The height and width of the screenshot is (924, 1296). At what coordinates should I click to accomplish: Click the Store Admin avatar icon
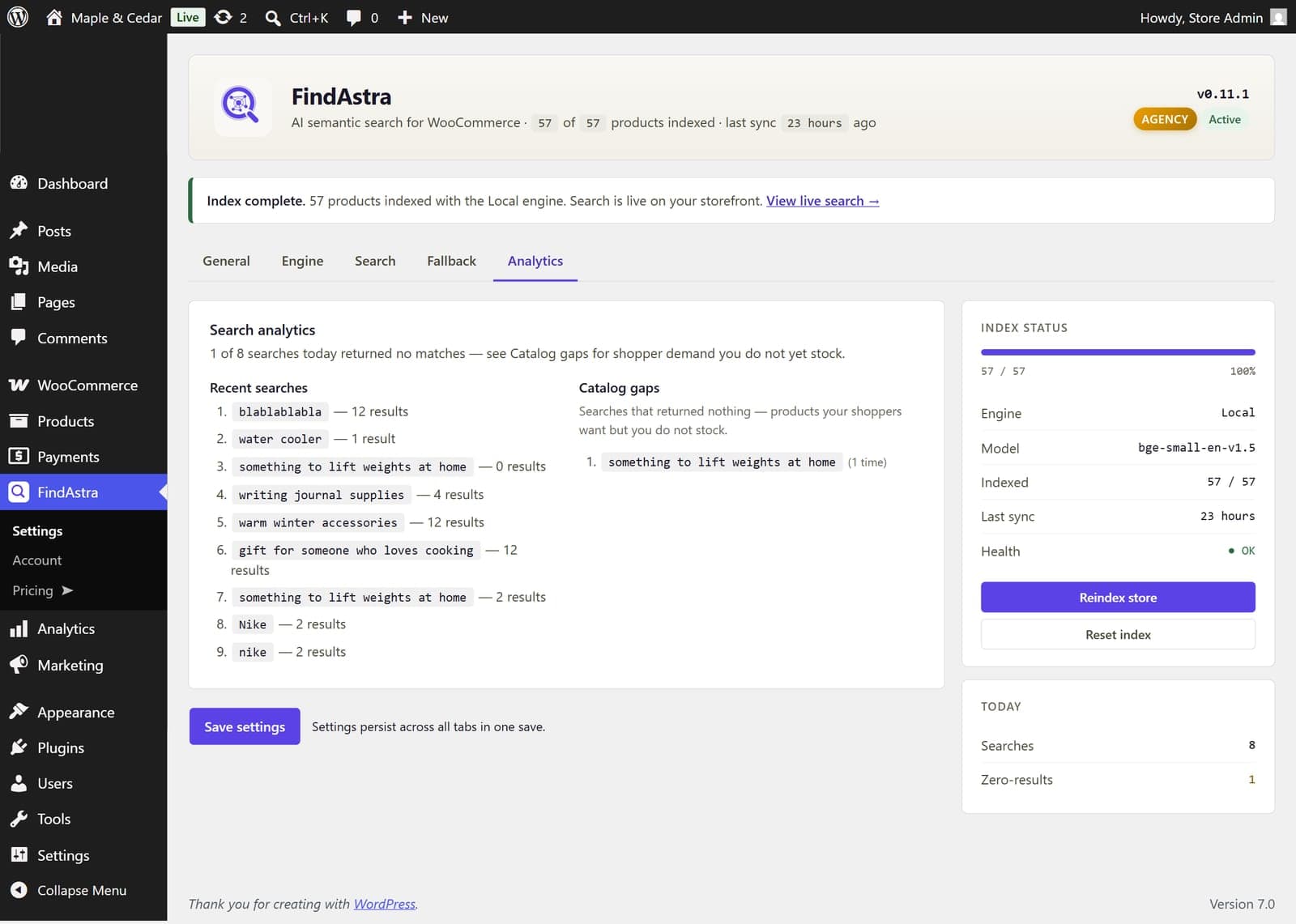(1278, 17)
